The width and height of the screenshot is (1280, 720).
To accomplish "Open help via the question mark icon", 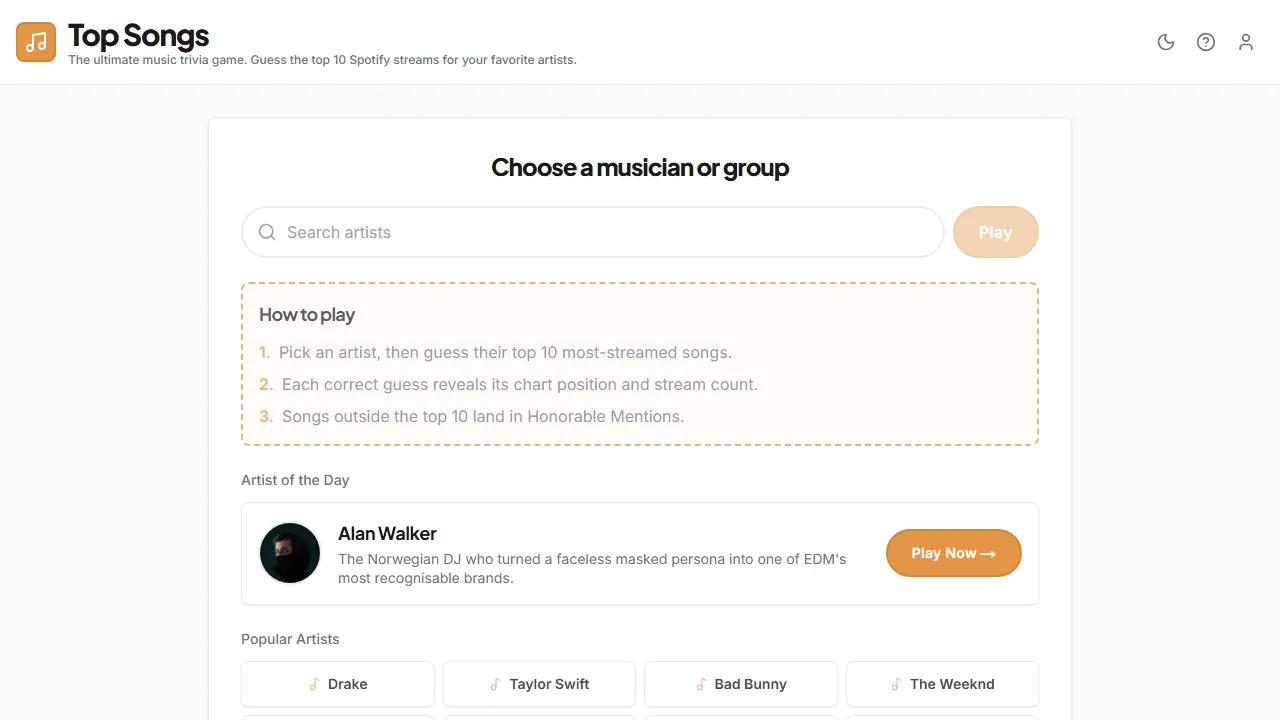I will tap(1206, 42).
